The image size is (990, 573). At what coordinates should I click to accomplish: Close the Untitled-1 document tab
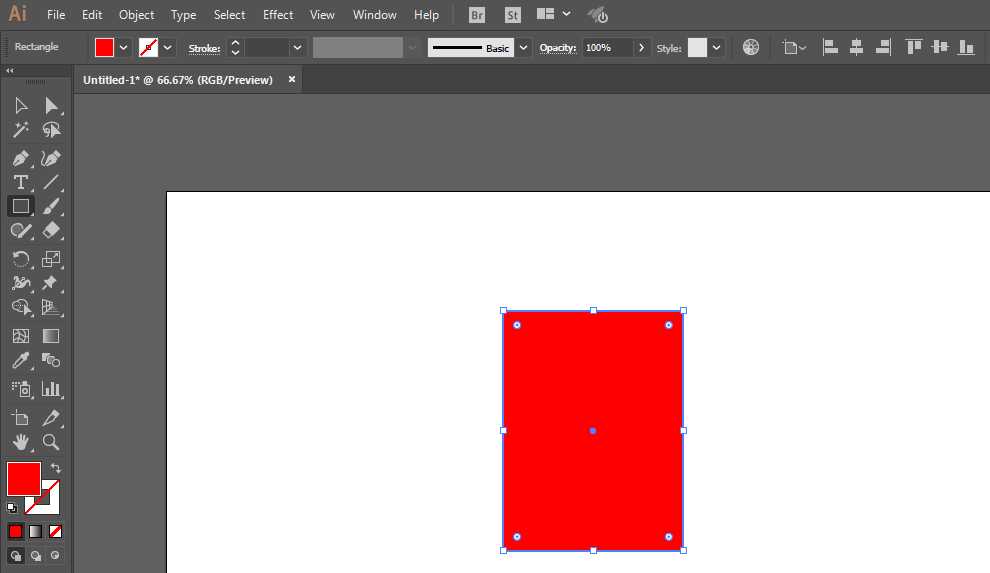292,80
